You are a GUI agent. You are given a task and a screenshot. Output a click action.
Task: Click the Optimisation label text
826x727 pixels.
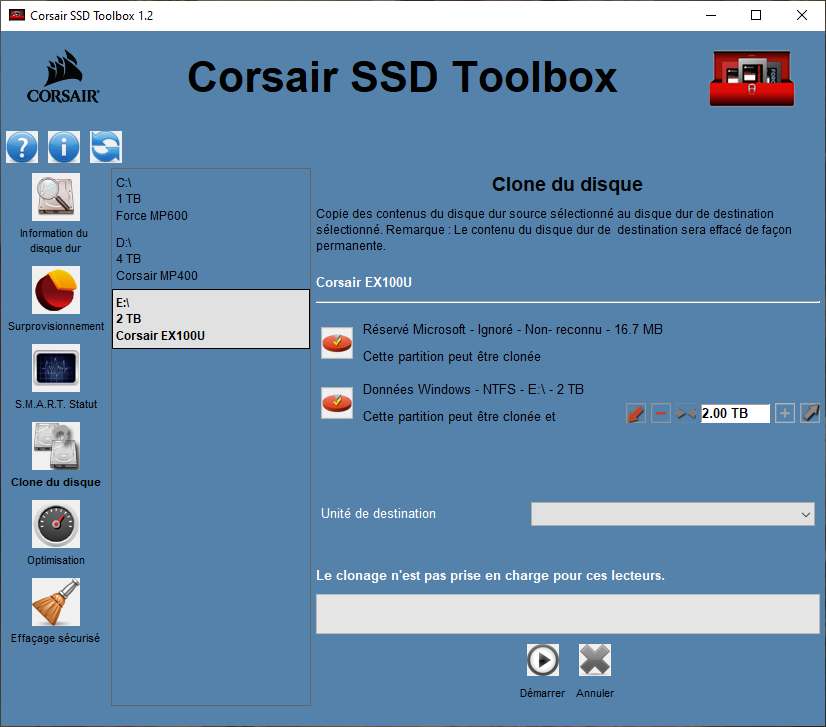pos(56,560)
